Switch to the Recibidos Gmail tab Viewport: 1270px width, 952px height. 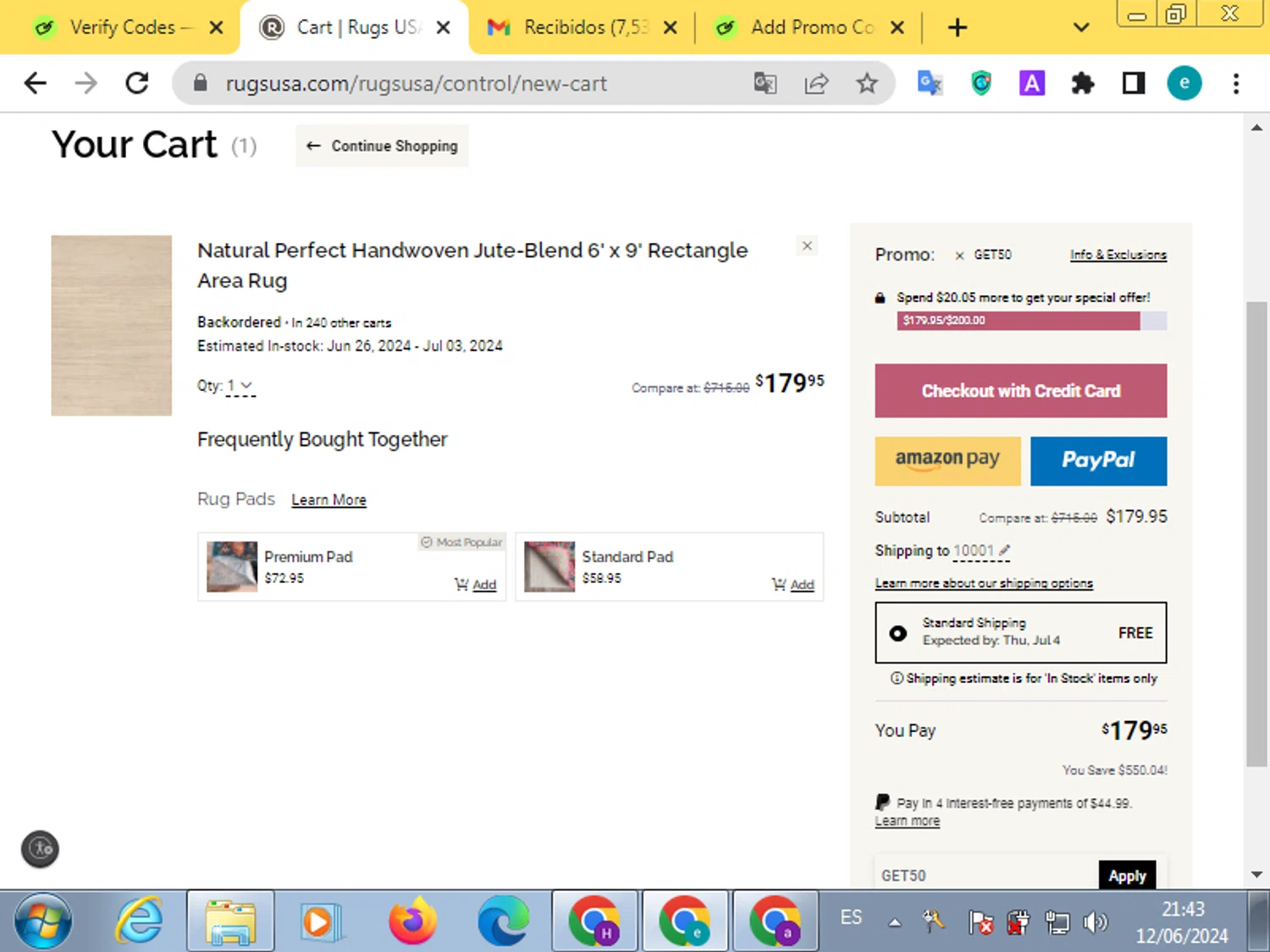tap(583, 27)
